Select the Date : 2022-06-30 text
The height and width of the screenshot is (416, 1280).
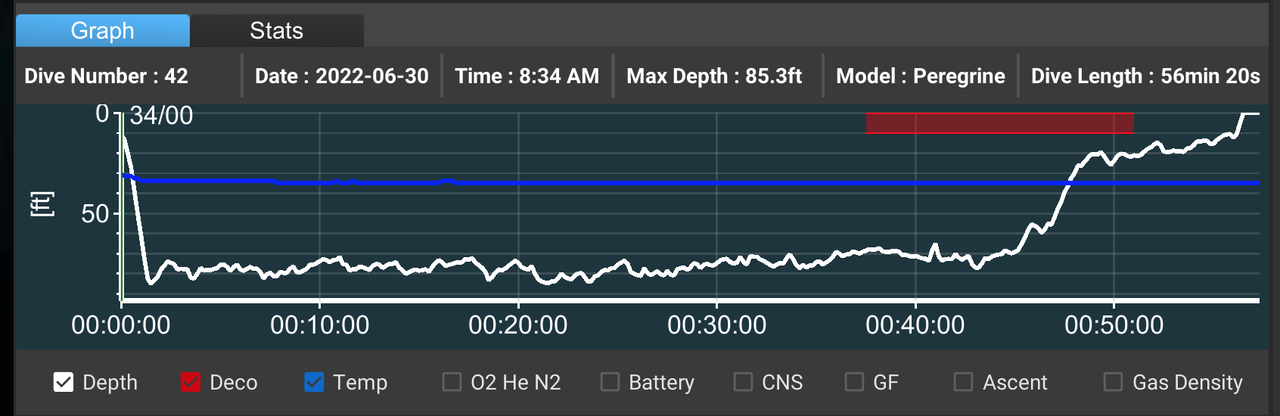coord(343,76)
